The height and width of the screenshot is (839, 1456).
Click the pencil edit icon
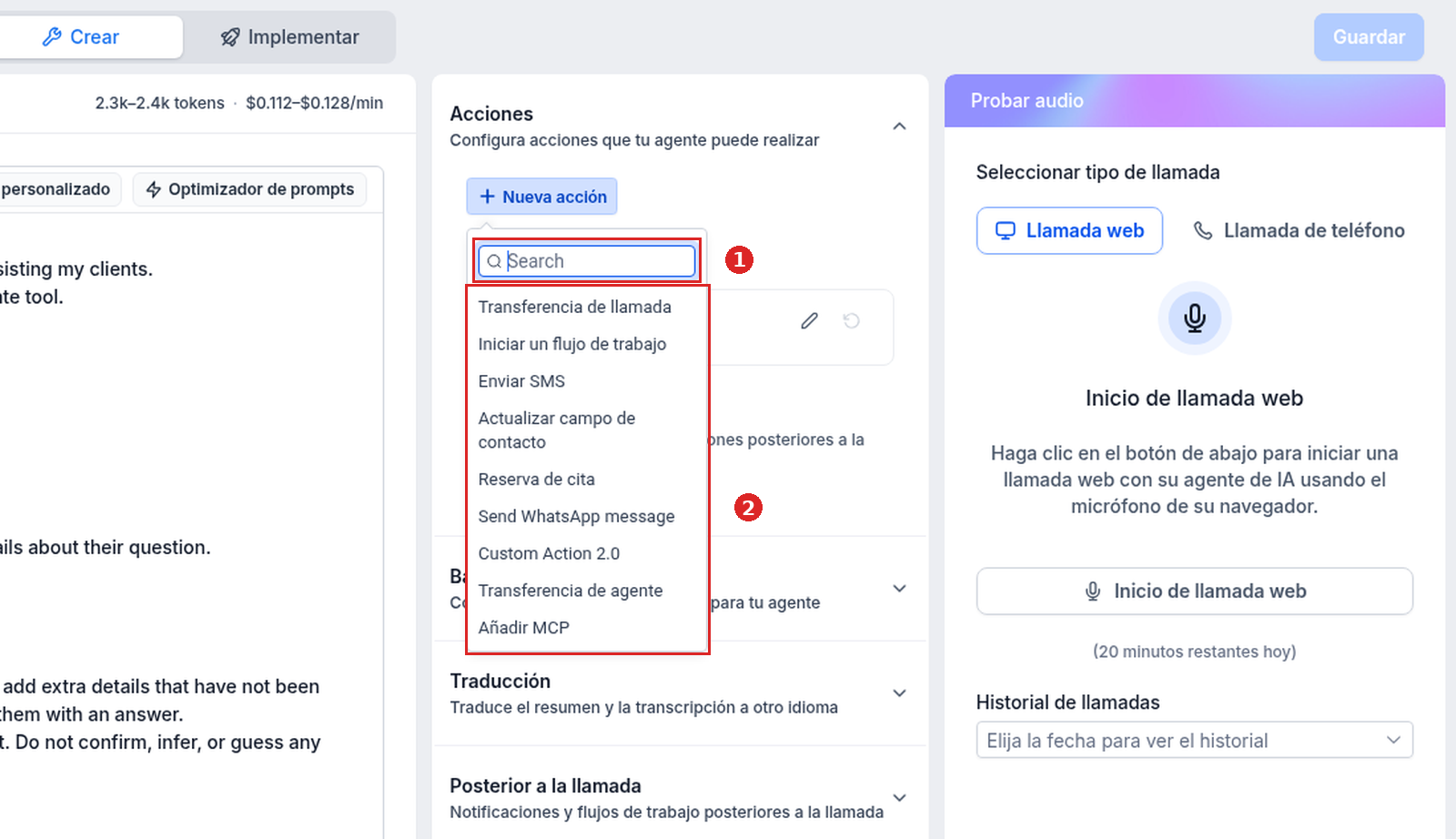click(x=809, y=320)
